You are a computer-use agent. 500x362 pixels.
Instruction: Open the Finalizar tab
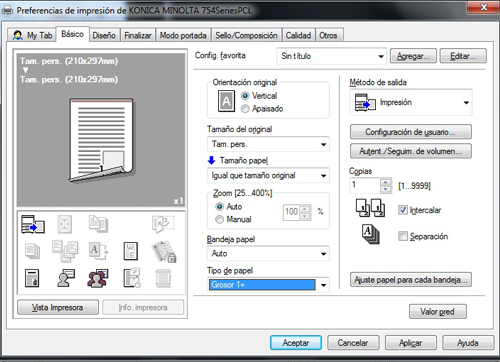[138, 35]
